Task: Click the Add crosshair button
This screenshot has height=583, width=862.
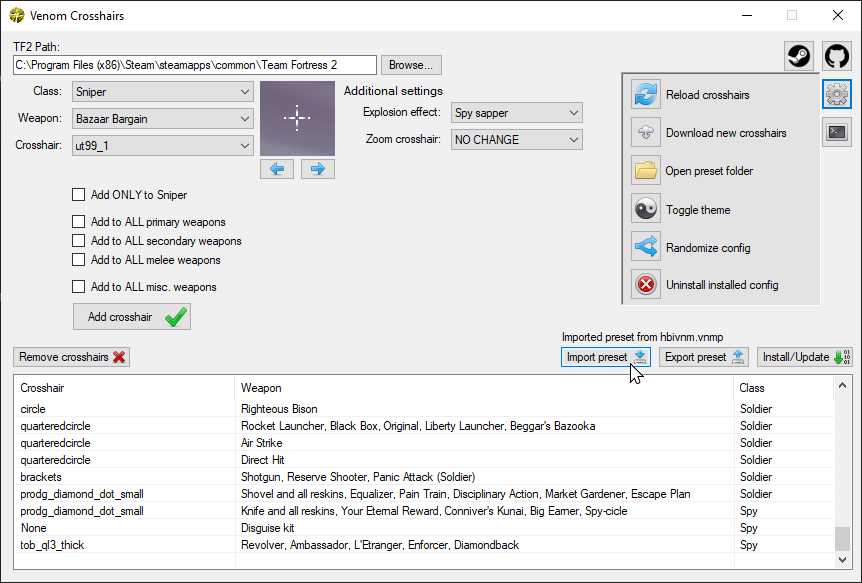Action: tap(132, 317)
